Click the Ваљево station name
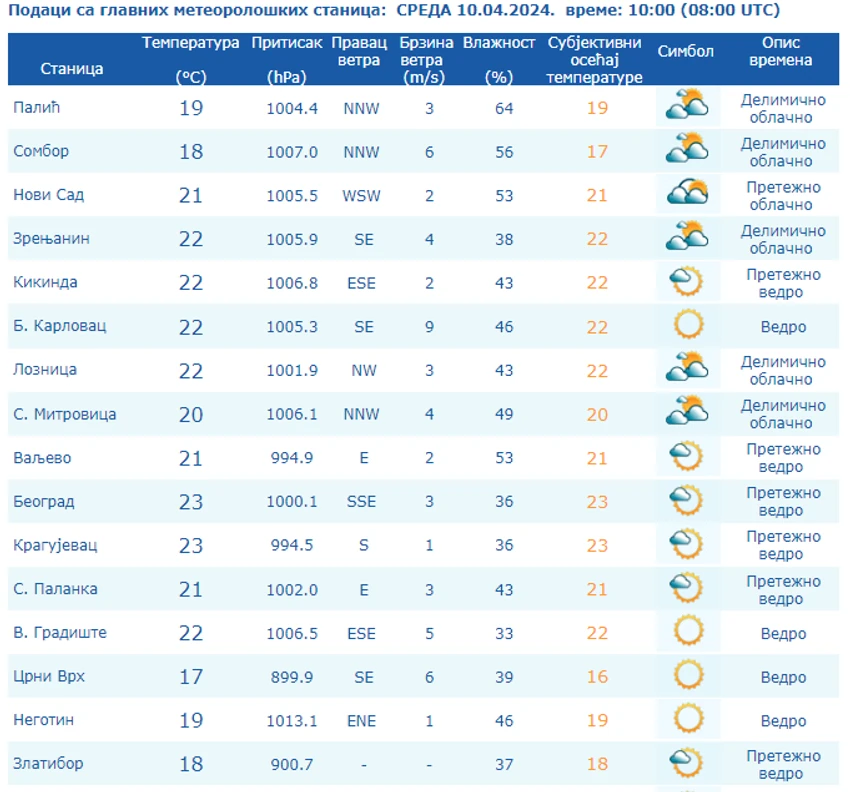 tap(42, 458)
